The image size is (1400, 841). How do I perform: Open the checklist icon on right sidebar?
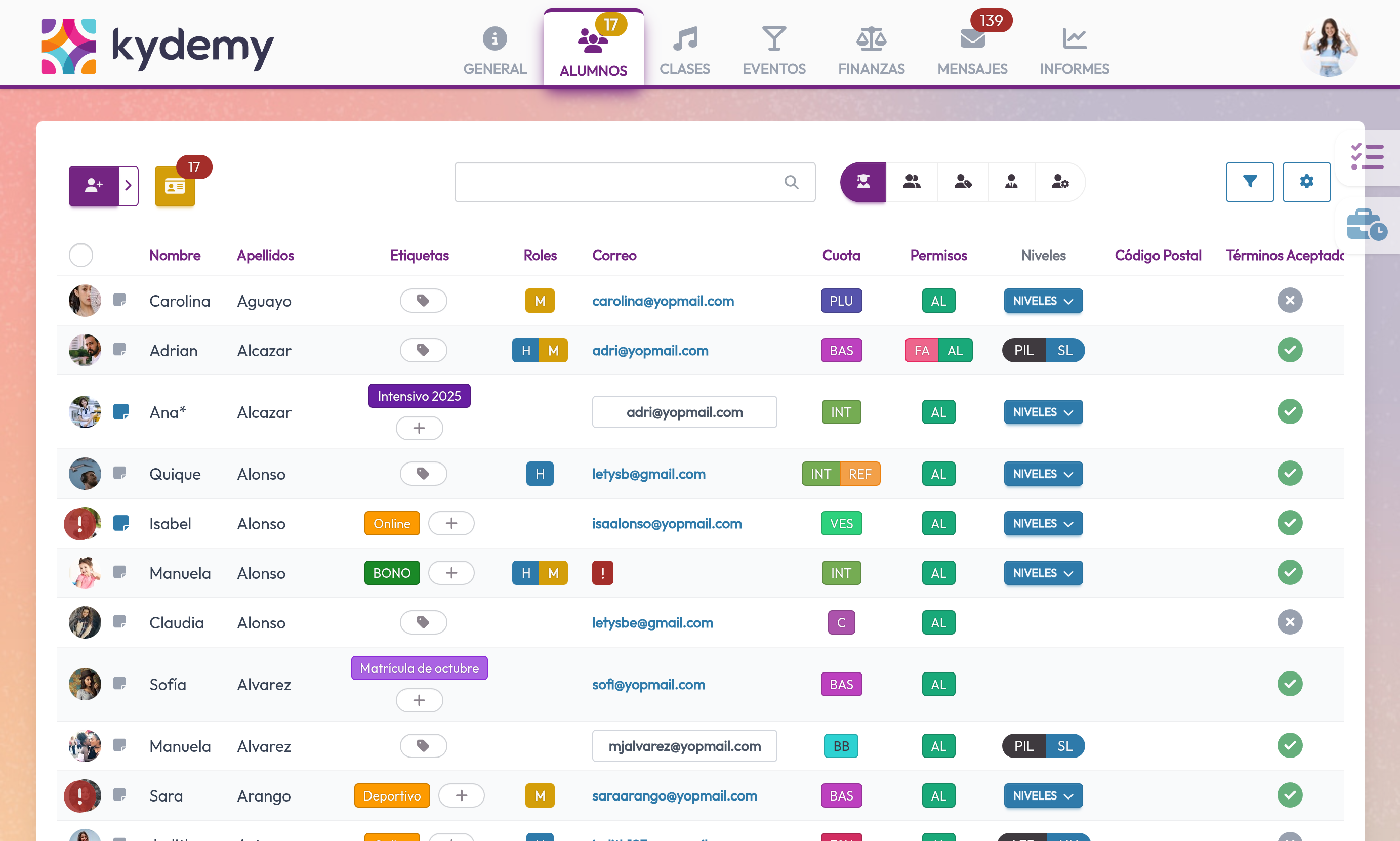coord(1367,157)
